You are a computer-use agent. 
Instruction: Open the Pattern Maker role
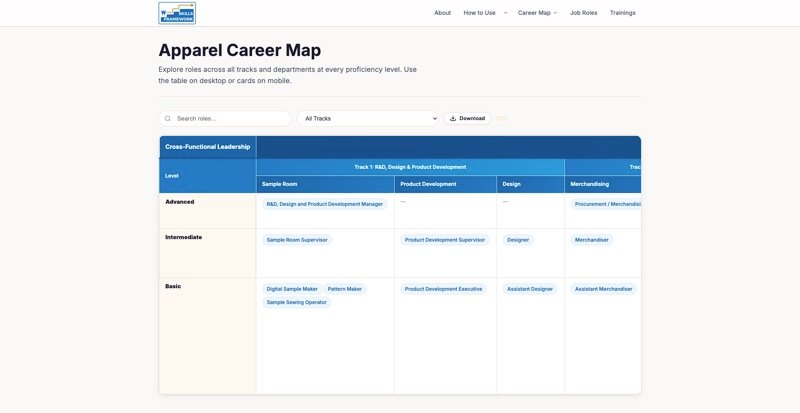[345, 289]
